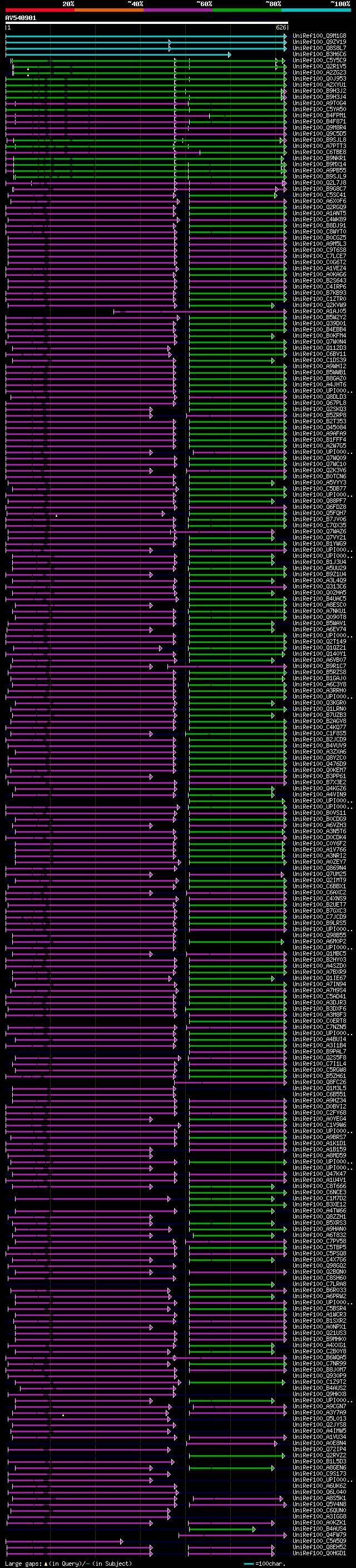Click the cyan ~100% identity color bar
Image resolution: width=356 pixels, height=1568 pixels.
[316, 10]
